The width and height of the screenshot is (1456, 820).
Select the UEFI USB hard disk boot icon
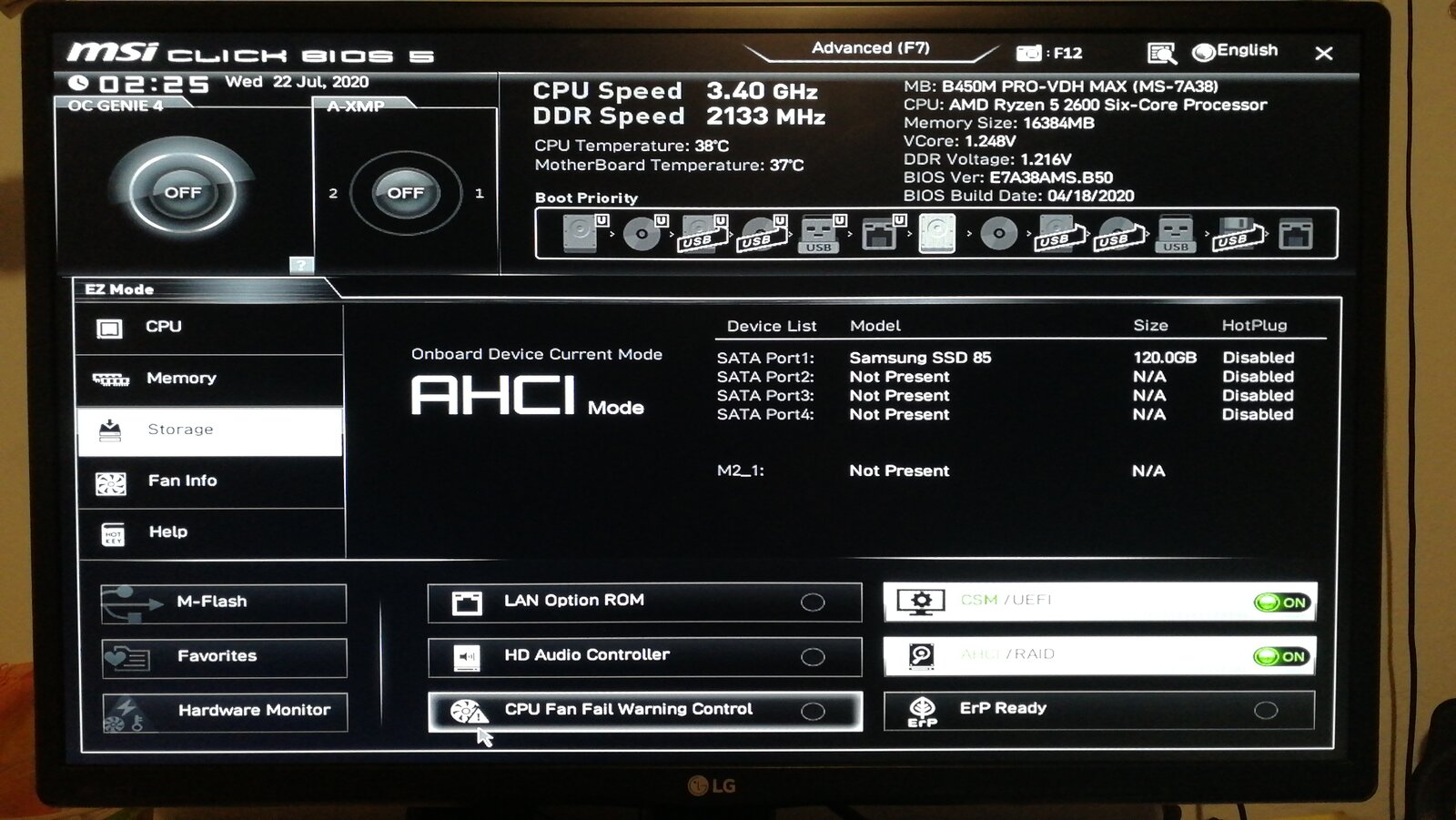click(x=703, y=233)
